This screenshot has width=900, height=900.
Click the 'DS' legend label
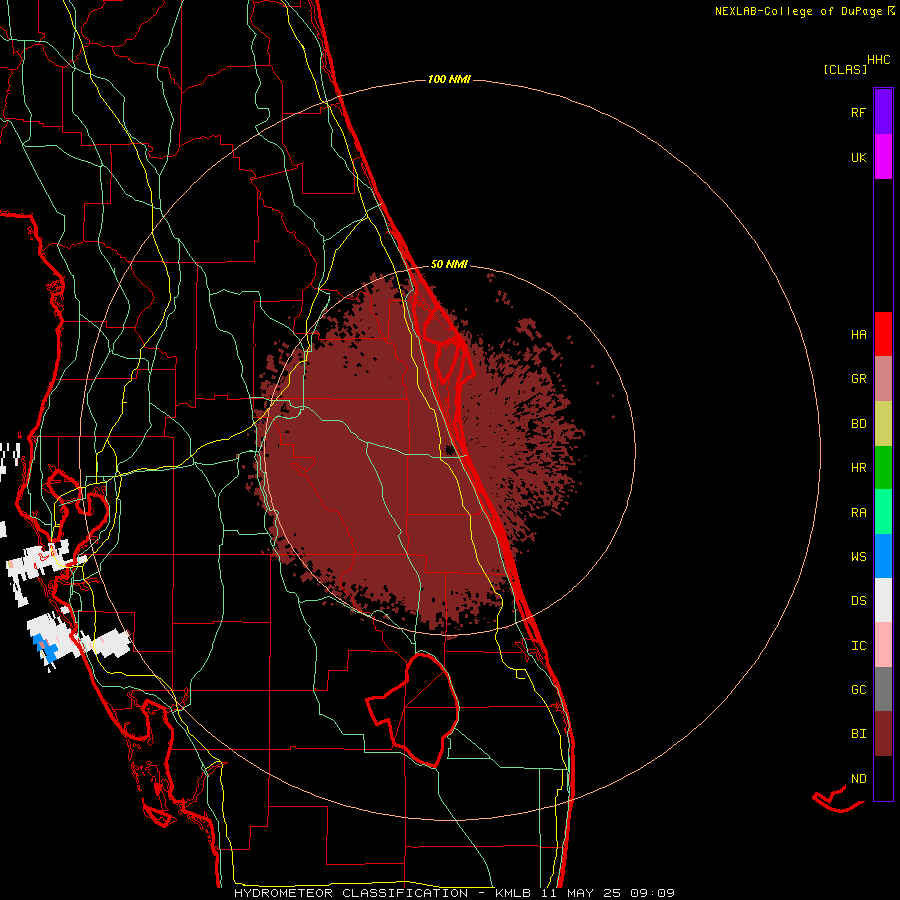coord(858,600)
